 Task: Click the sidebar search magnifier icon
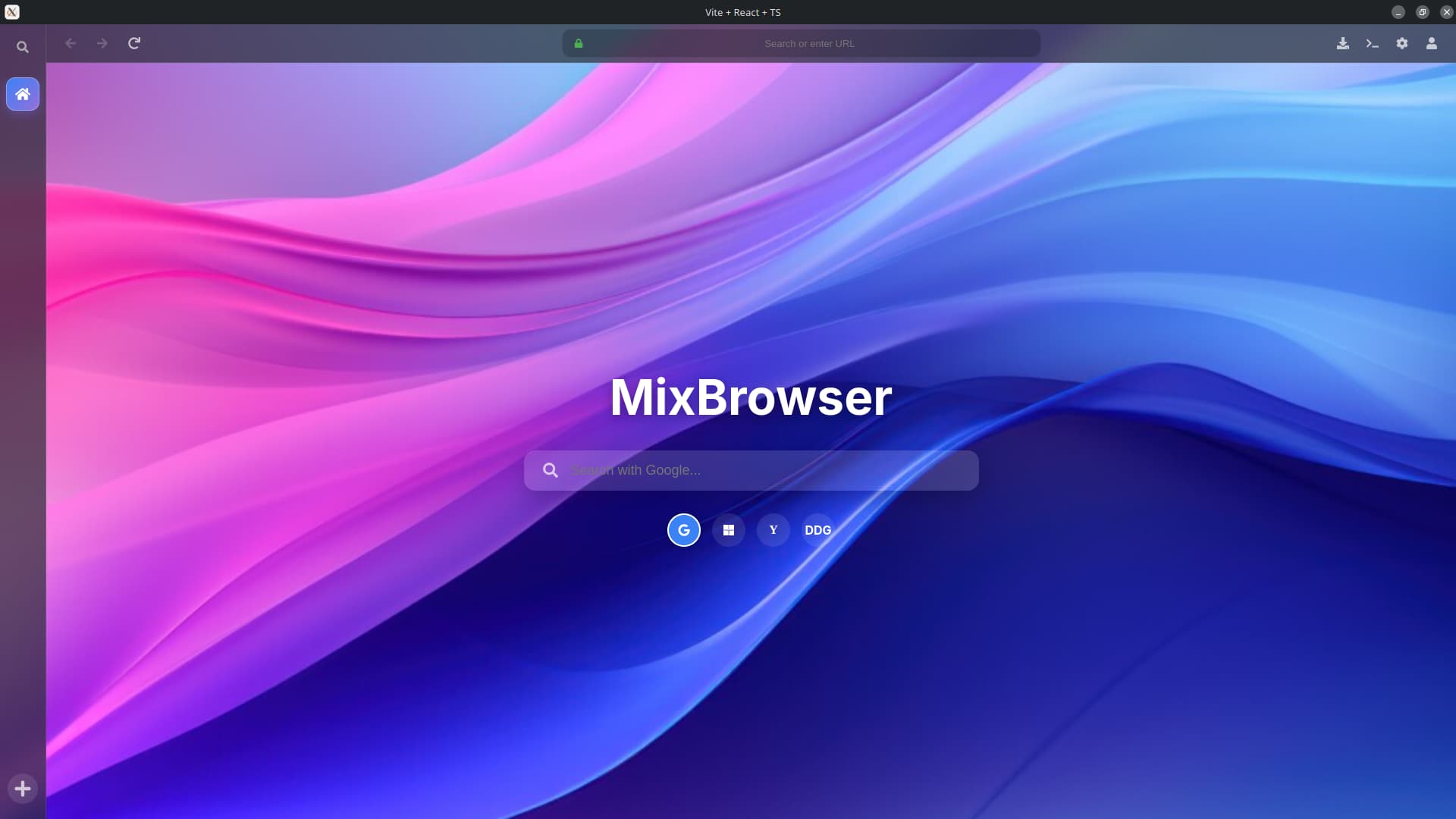(23, 47)
